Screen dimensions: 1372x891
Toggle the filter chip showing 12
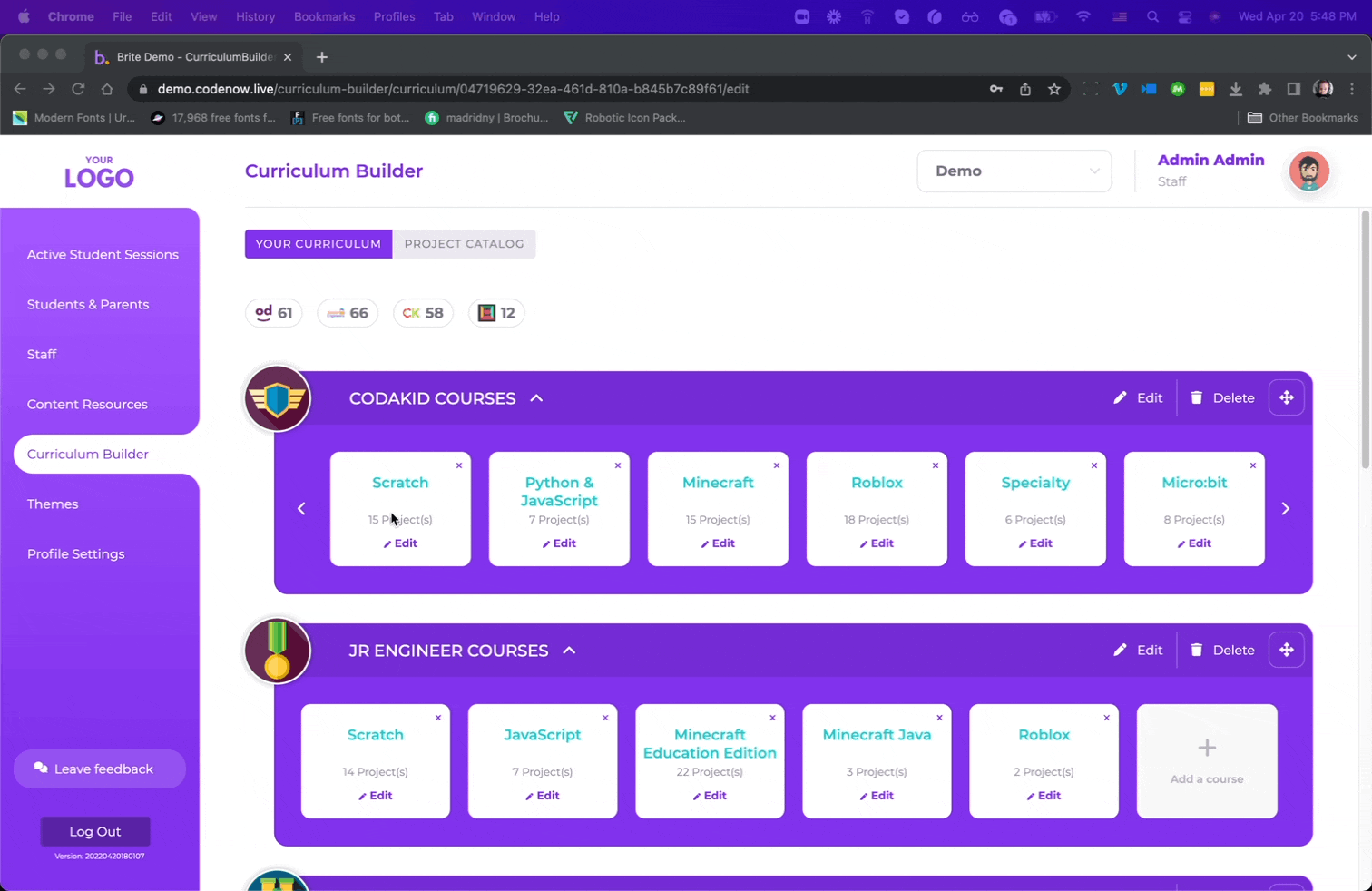[496, 313]
